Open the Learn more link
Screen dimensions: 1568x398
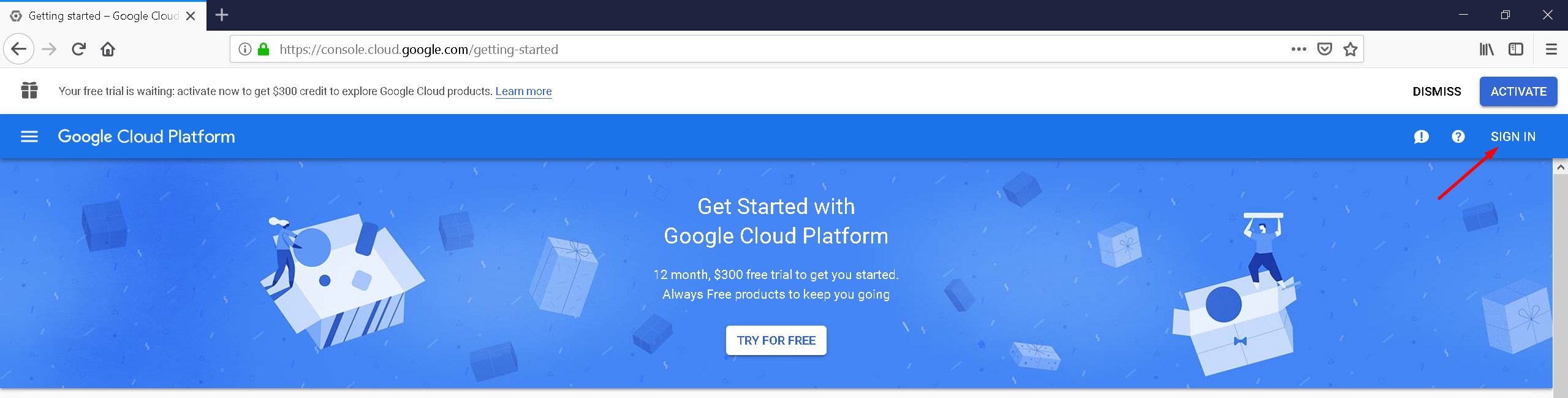click(523, 91)
